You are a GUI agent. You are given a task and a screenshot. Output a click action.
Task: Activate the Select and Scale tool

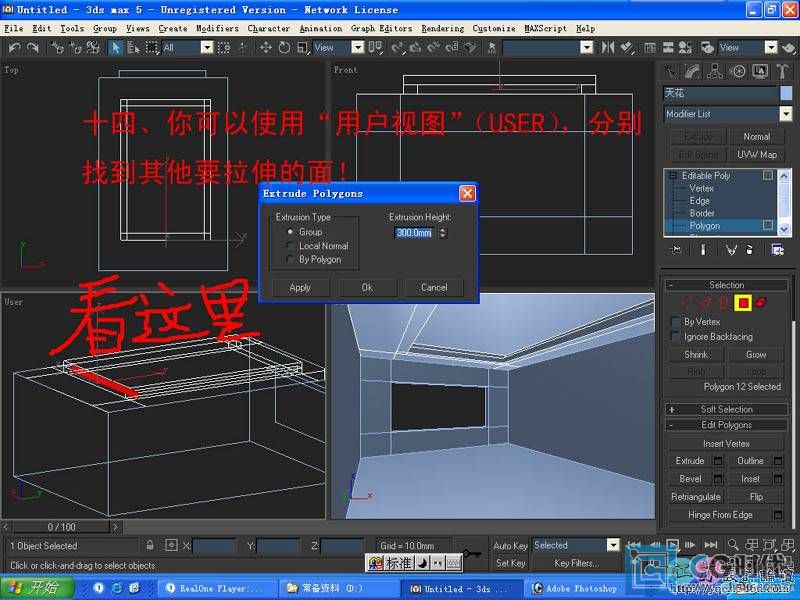pyautogui.click(x=303, y=48)
